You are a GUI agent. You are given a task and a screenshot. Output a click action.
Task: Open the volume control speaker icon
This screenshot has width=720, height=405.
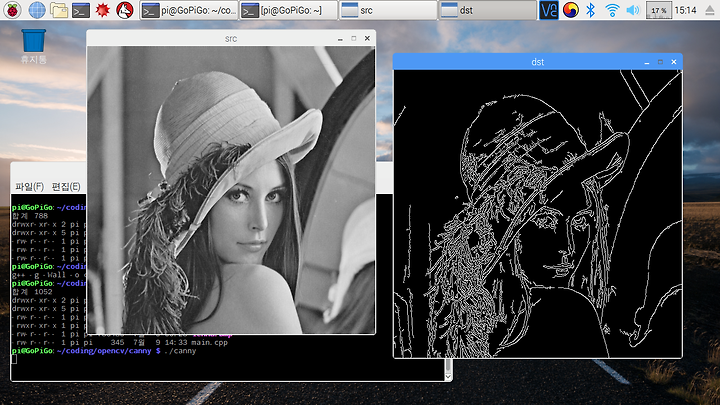click(633, 10)
